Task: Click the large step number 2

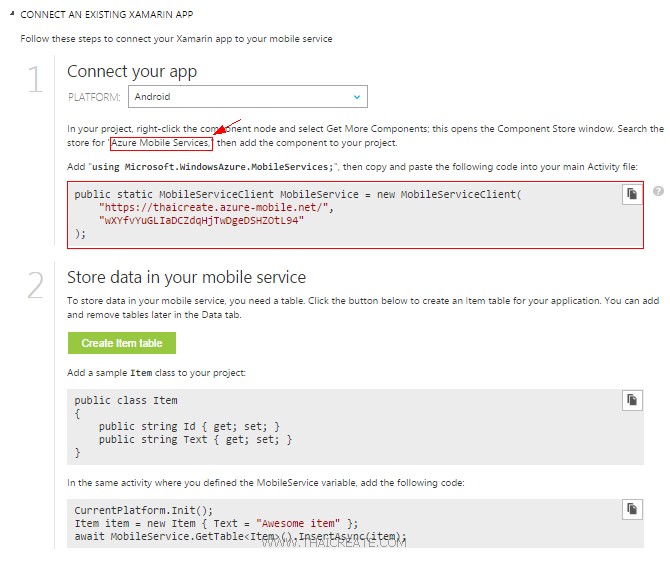Action: tap(36, 286)
